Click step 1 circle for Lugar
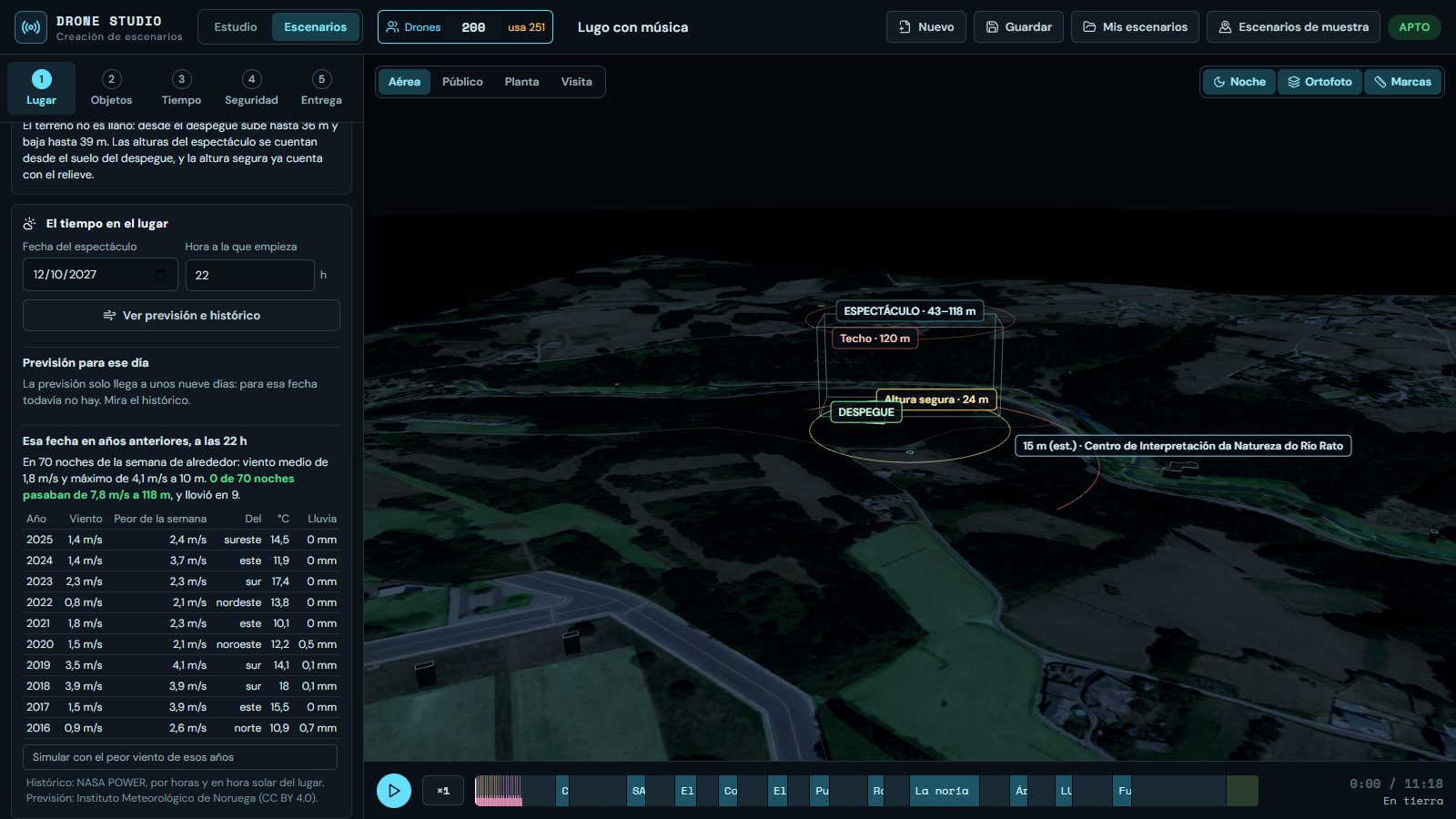1456x819 pixels. pos(41,79)
